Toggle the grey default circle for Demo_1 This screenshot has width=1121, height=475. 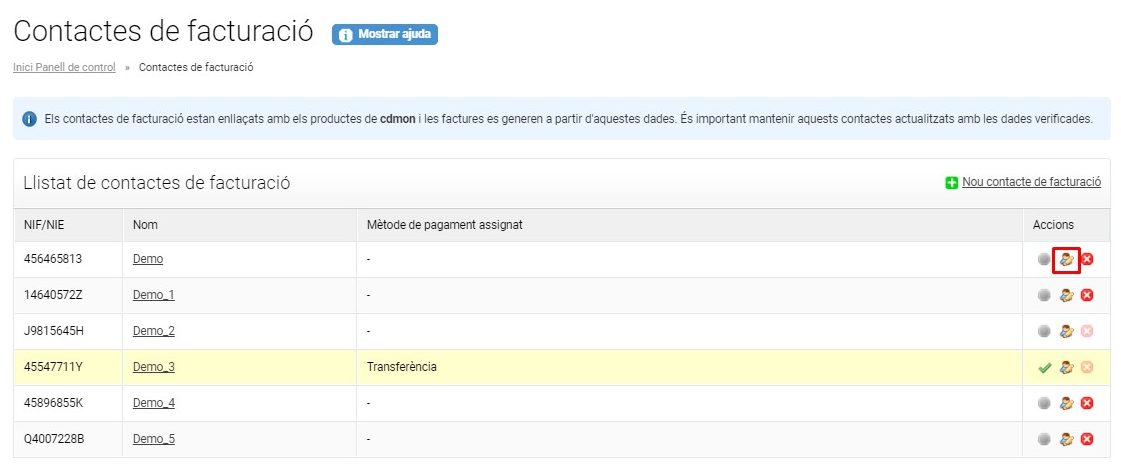click(1045, 295)
